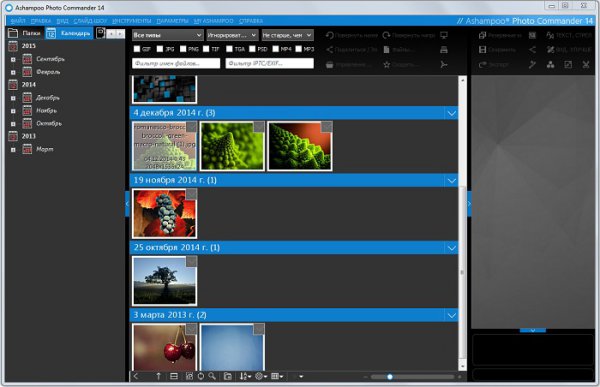Click the magic wand optimize icon
600x387 pixels.
(532, 65)
